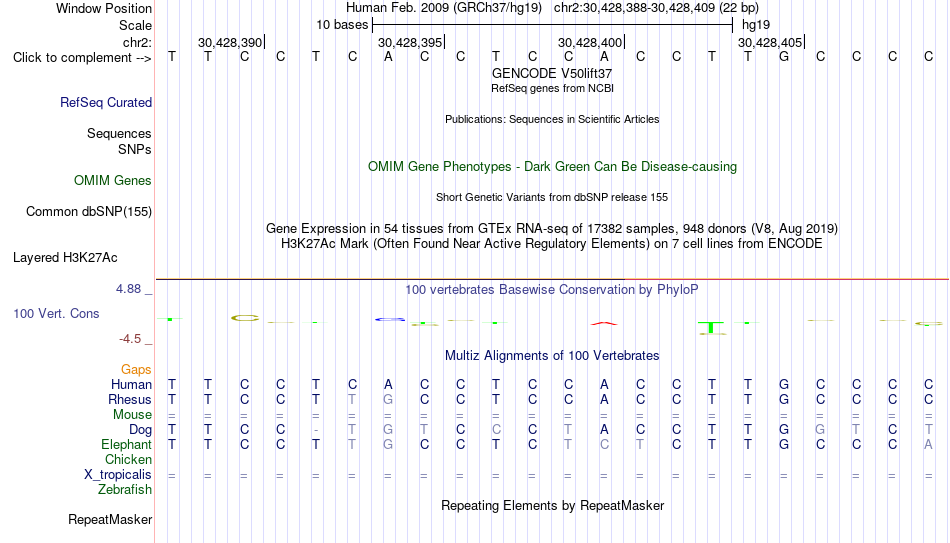Image resolution: width=950 pixels, height=543 pixels.
Task: Click the GENCODE V50lift37 track title
Action: coord(552,73)
